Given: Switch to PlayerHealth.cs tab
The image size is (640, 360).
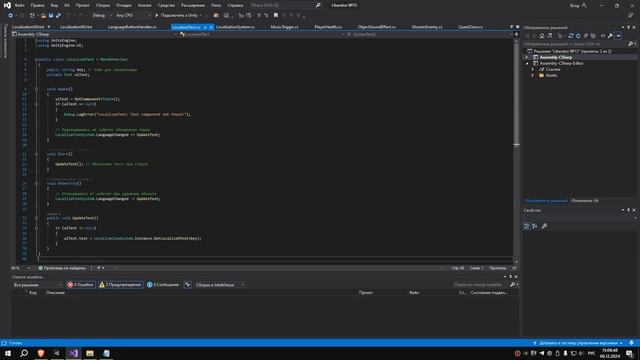Looking at the screenshot, I should point(328,27).
